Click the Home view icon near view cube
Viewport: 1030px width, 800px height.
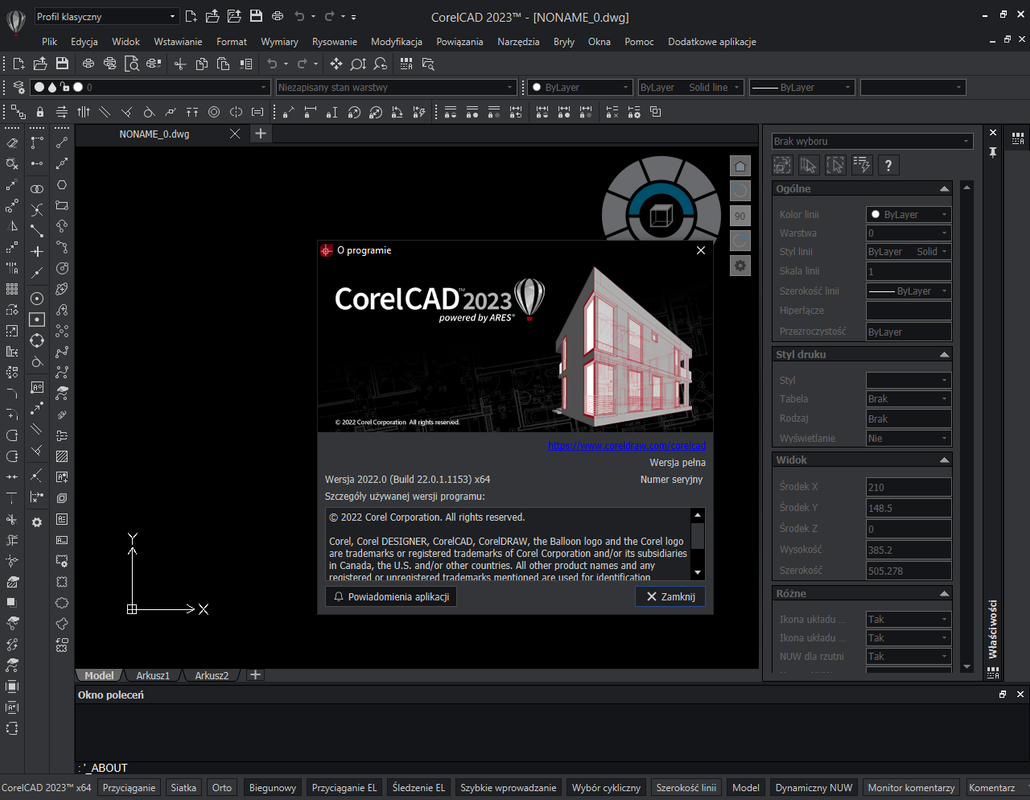[x=740, y=166]
